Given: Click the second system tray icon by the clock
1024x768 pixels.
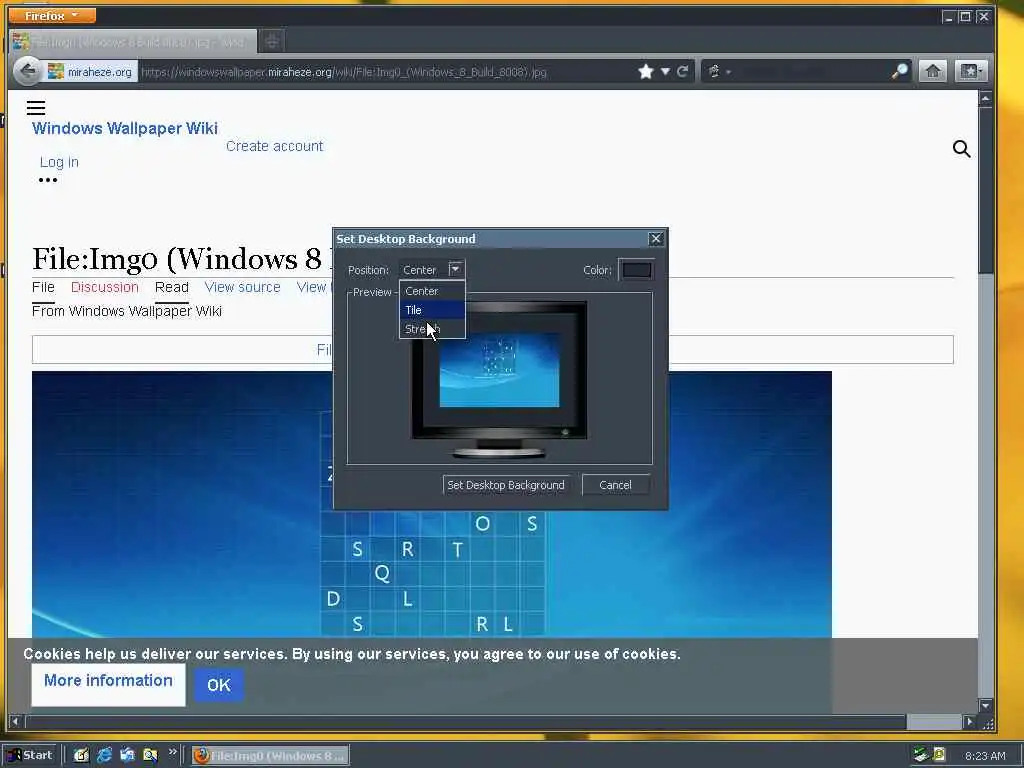Looking at the screenshot, I should click(939, 755).
